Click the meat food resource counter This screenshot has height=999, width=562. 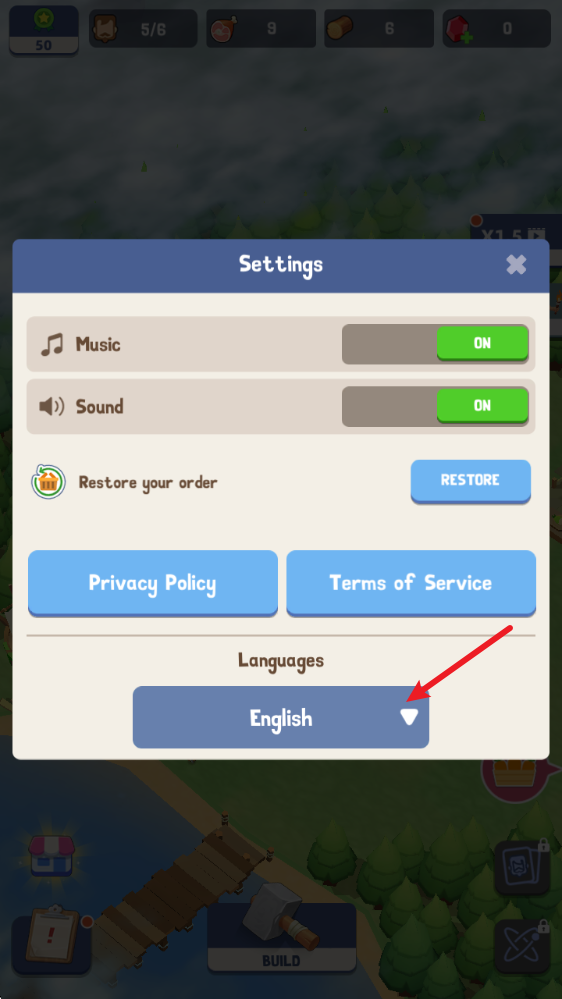(261, 29)
